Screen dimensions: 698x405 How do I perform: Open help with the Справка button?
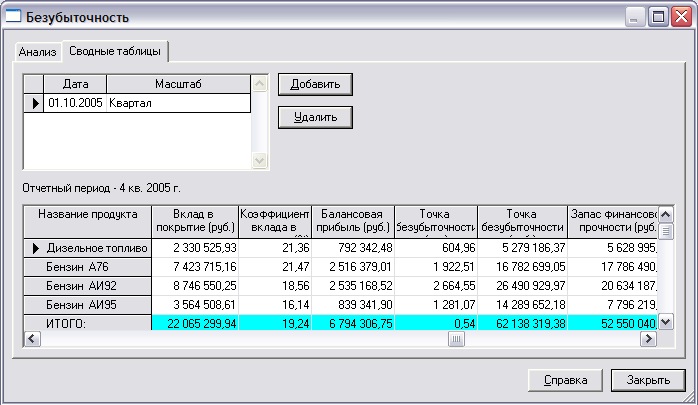pos(565,381)
